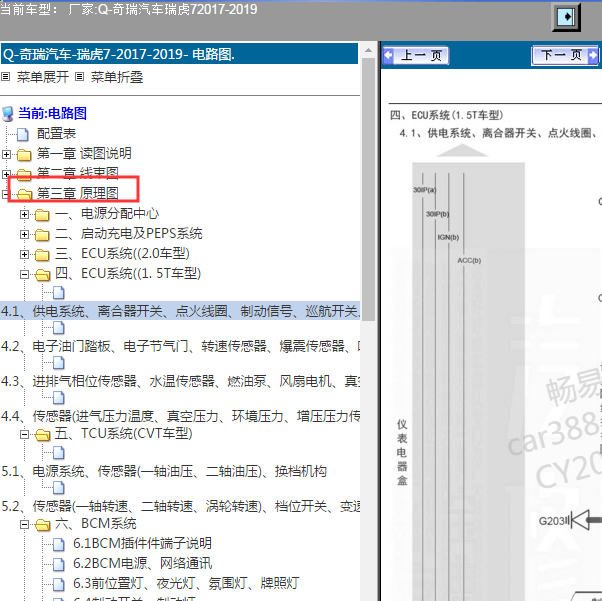Expand 三、ECU系统((2.0车型) node
The height and width of the screenshot is (601, 602).
point(24,254)
